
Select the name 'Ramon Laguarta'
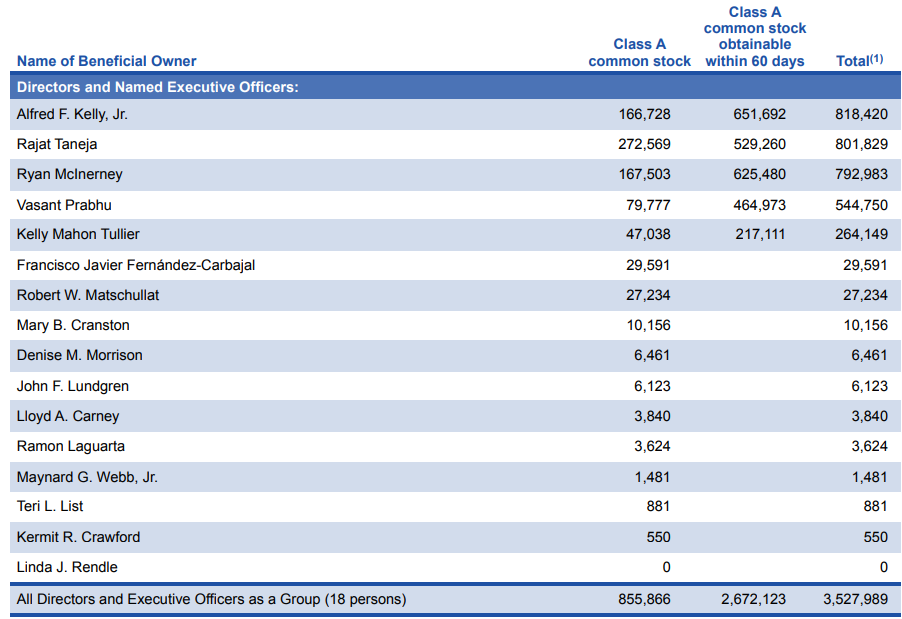coord(71,446)
